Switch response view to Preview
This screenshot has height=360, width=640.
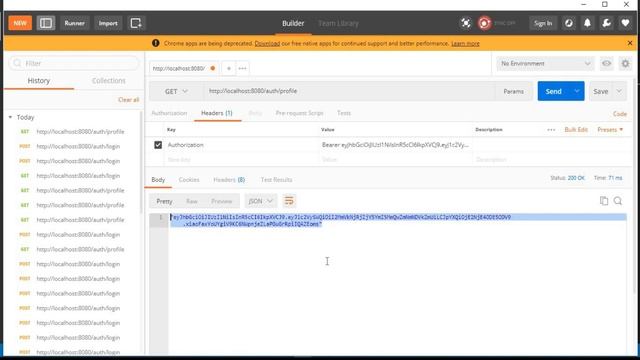point(222,201)
